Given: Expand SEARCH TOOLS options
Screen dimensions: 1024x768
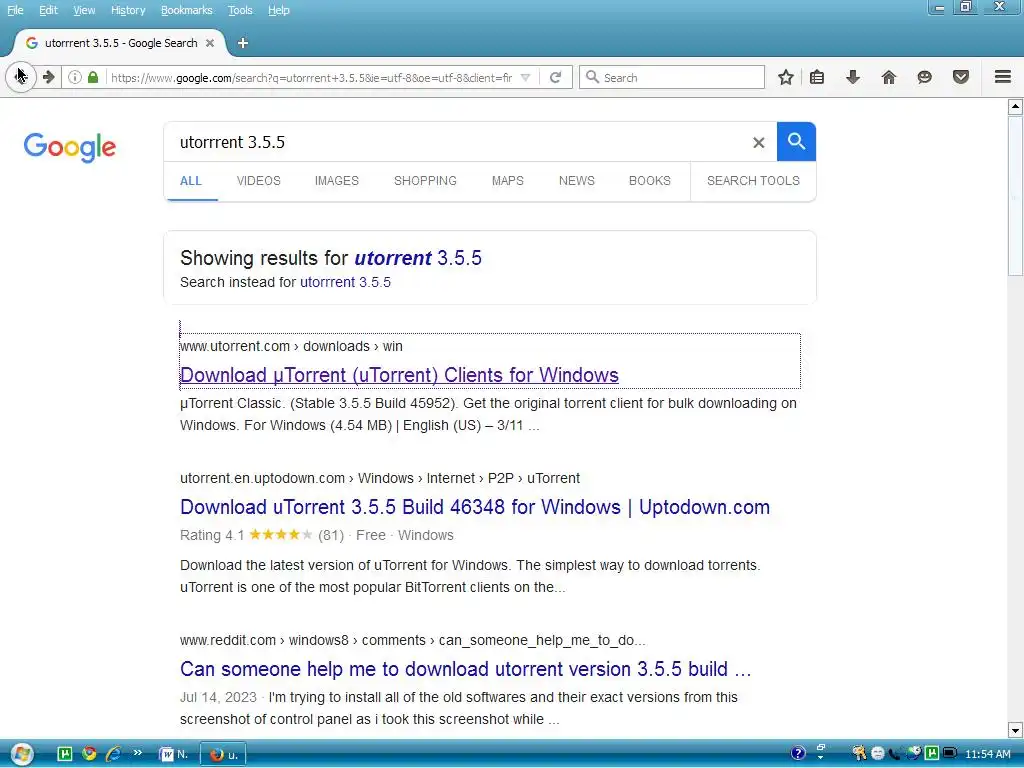Looking at the screenshot, I should coord(753,181).
